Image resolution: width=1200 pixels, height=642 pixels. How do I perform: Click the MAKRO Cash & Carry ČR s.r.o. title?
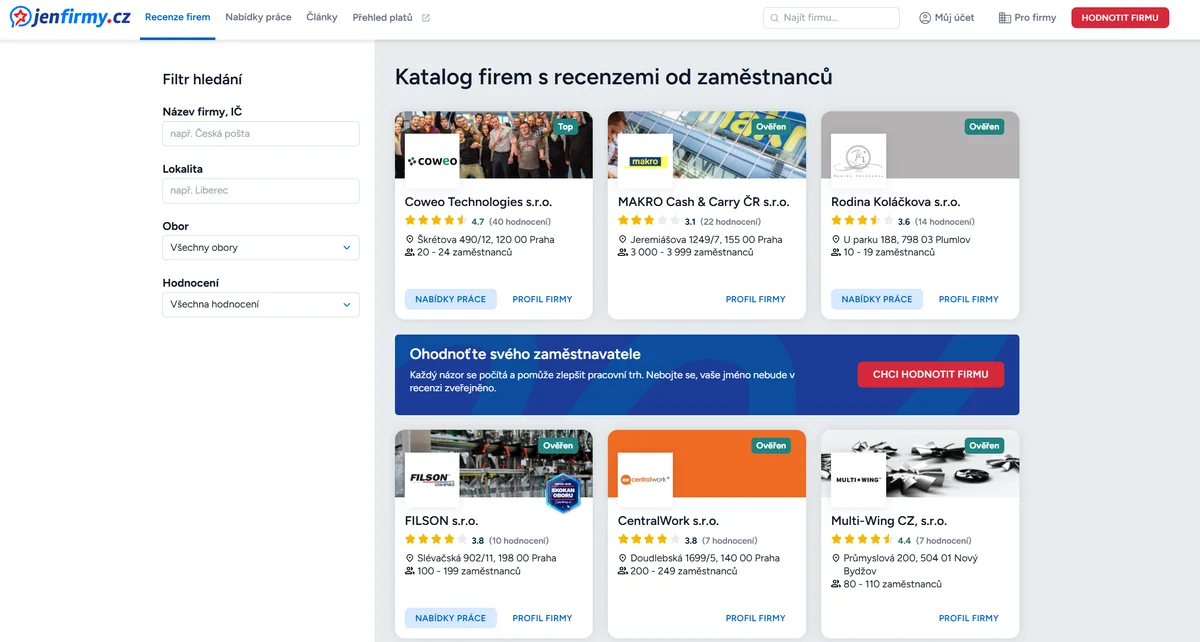(x=704, y=202)
